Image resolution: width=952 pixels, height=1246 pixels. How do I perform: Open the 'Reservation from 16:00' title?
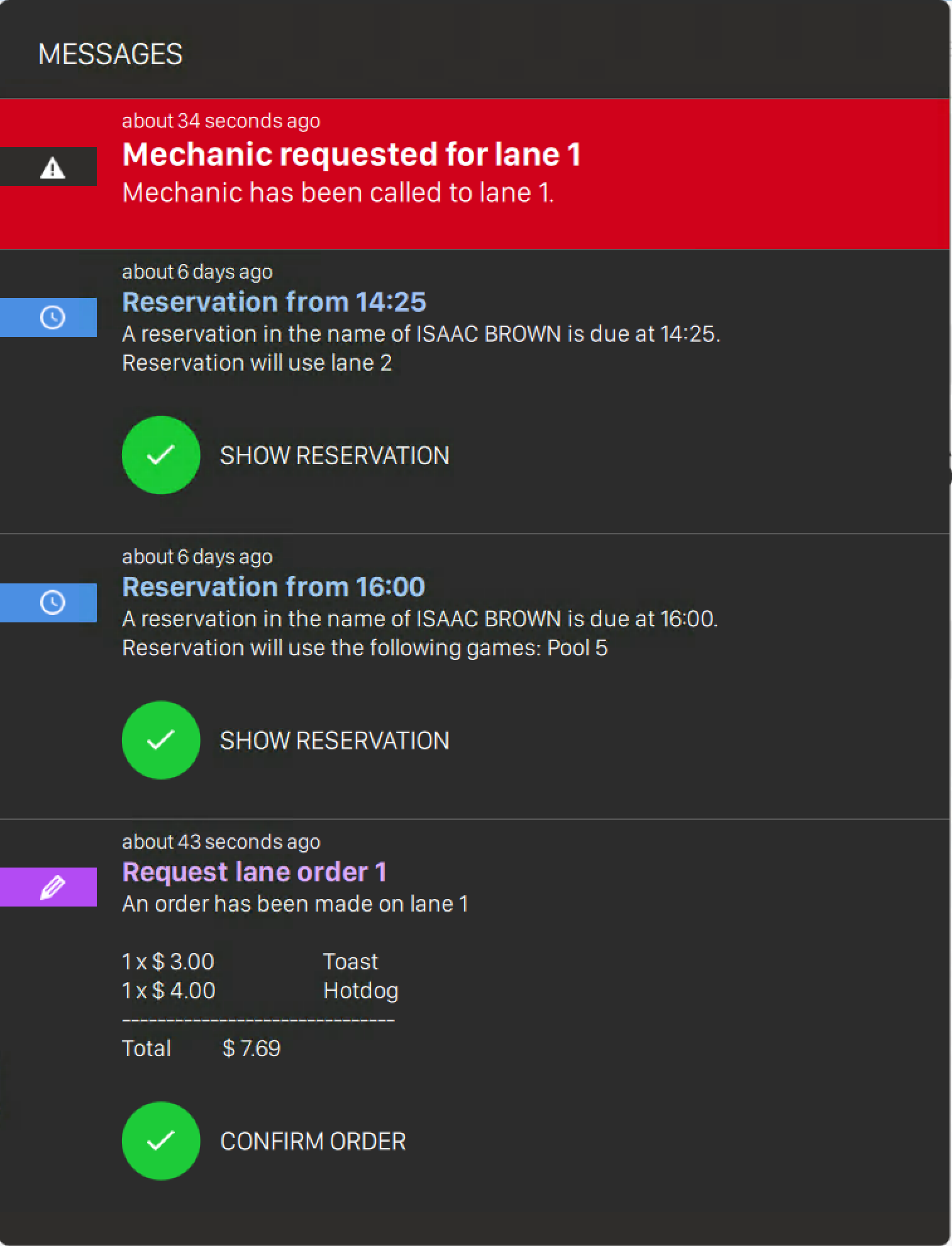tap(274, 587)
